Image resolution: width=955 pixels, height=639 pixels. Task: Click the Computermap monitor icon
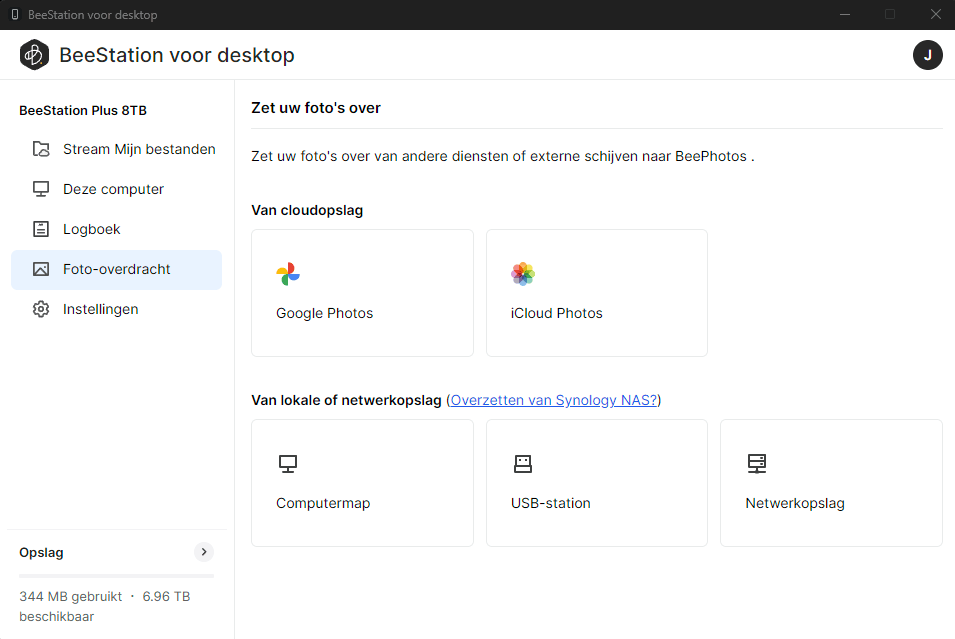287,464
